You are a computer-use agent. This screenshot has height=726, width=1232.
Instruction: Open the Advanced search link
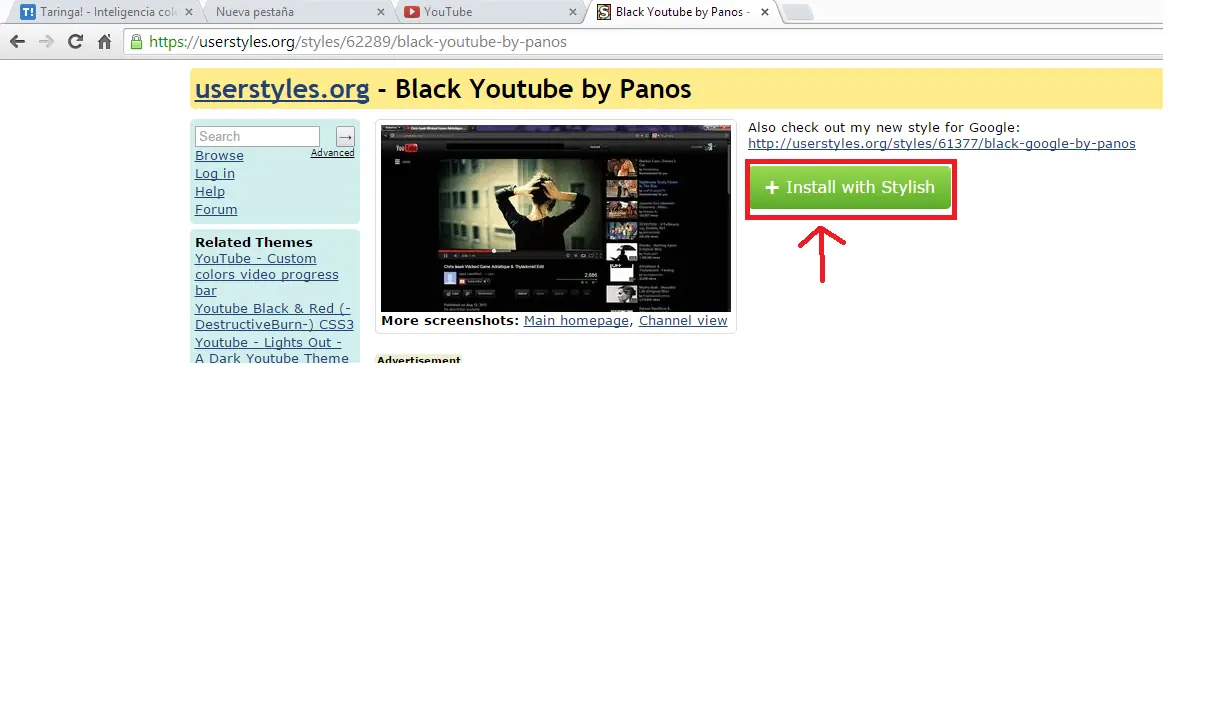332,153
